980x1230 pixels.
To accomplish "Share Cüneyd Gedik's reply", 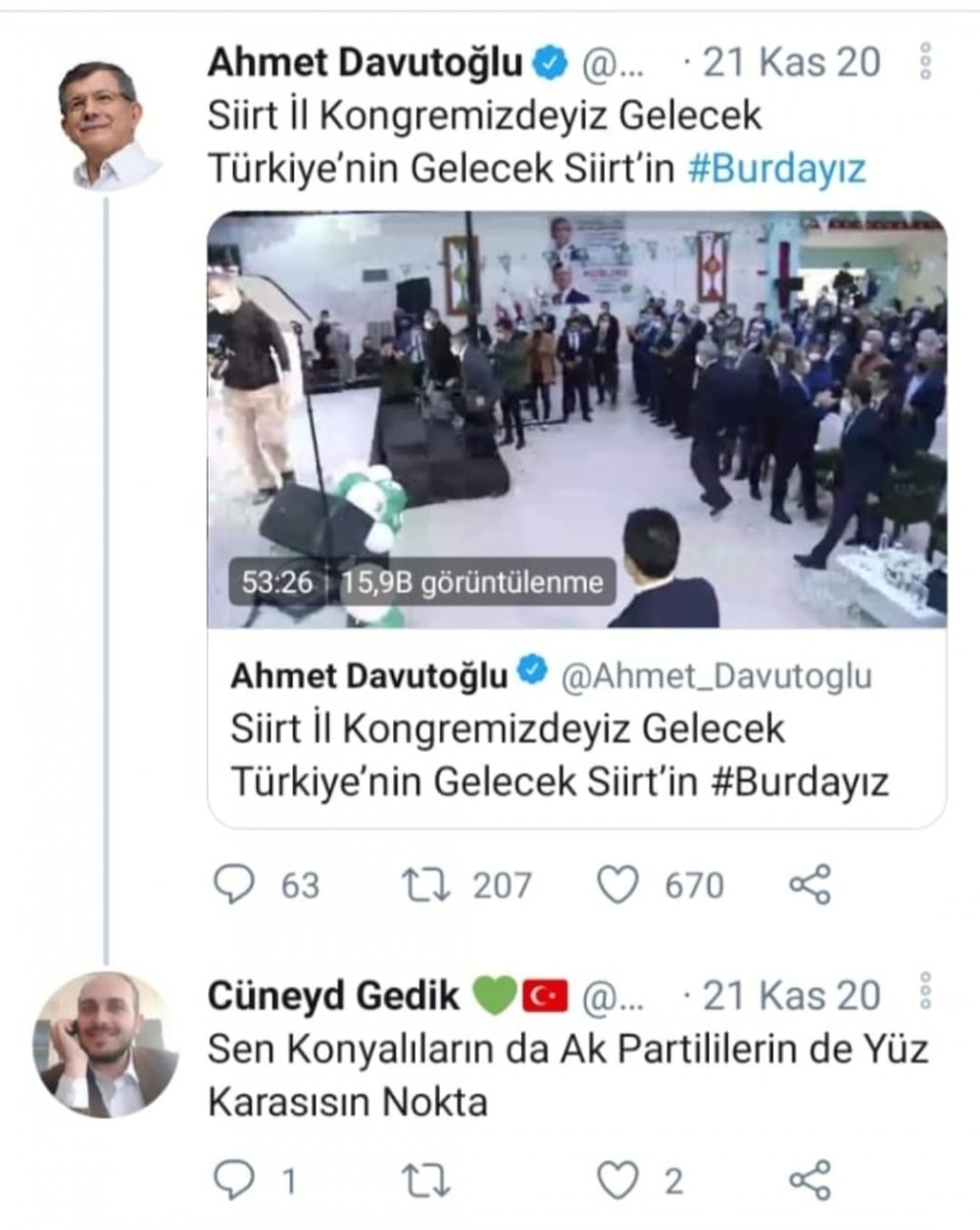I will 810,1181.
